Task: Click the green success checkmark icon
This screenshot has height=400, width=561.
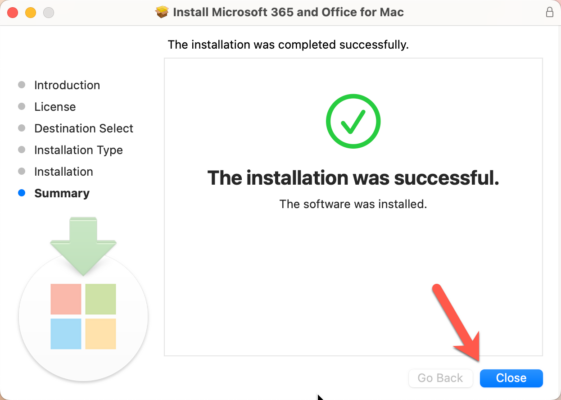Action: coord(353,121)
